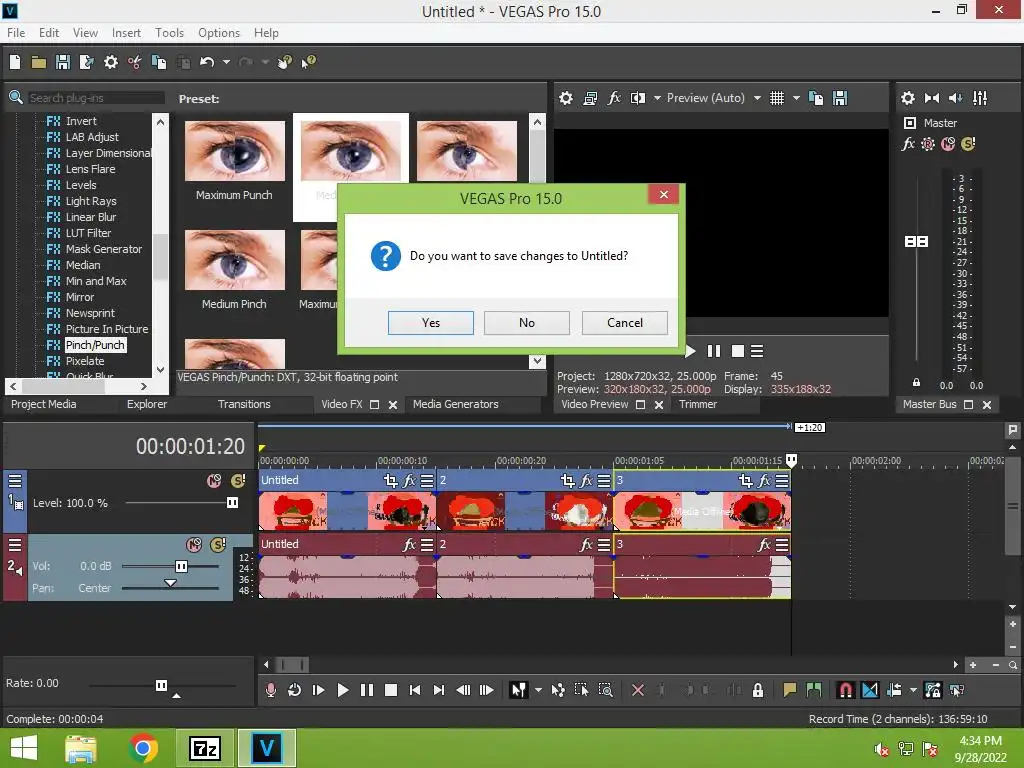Click the Video Output FX icon in preview

[x=614, y=98]
